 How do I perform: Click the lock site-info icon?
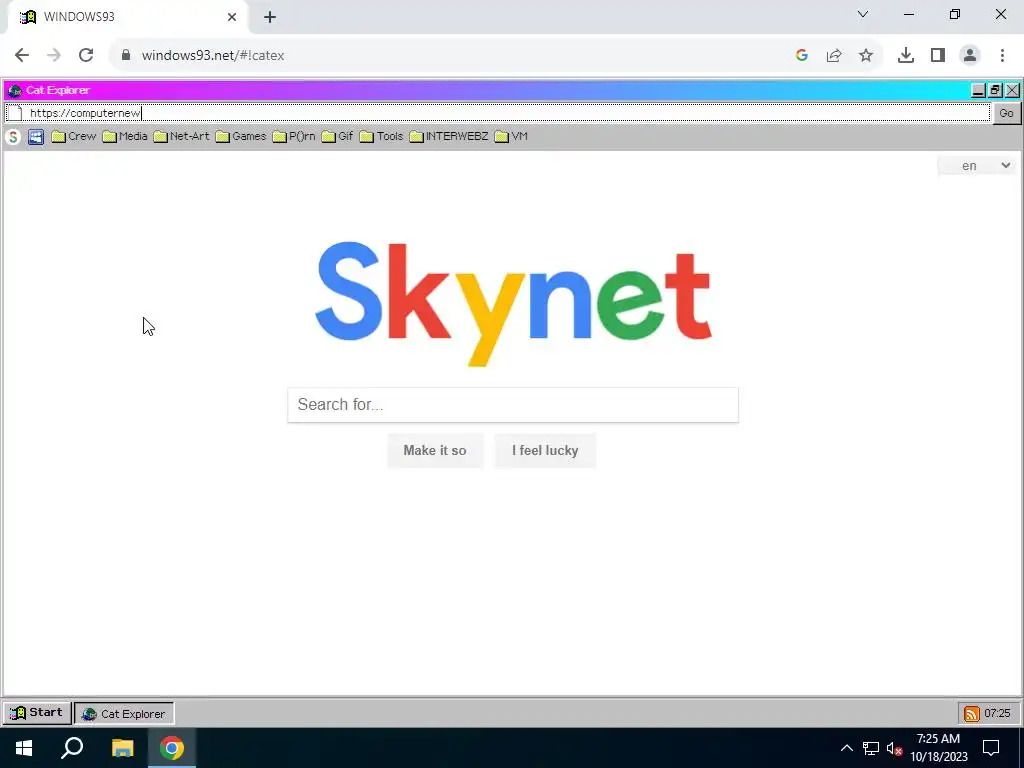126,56
